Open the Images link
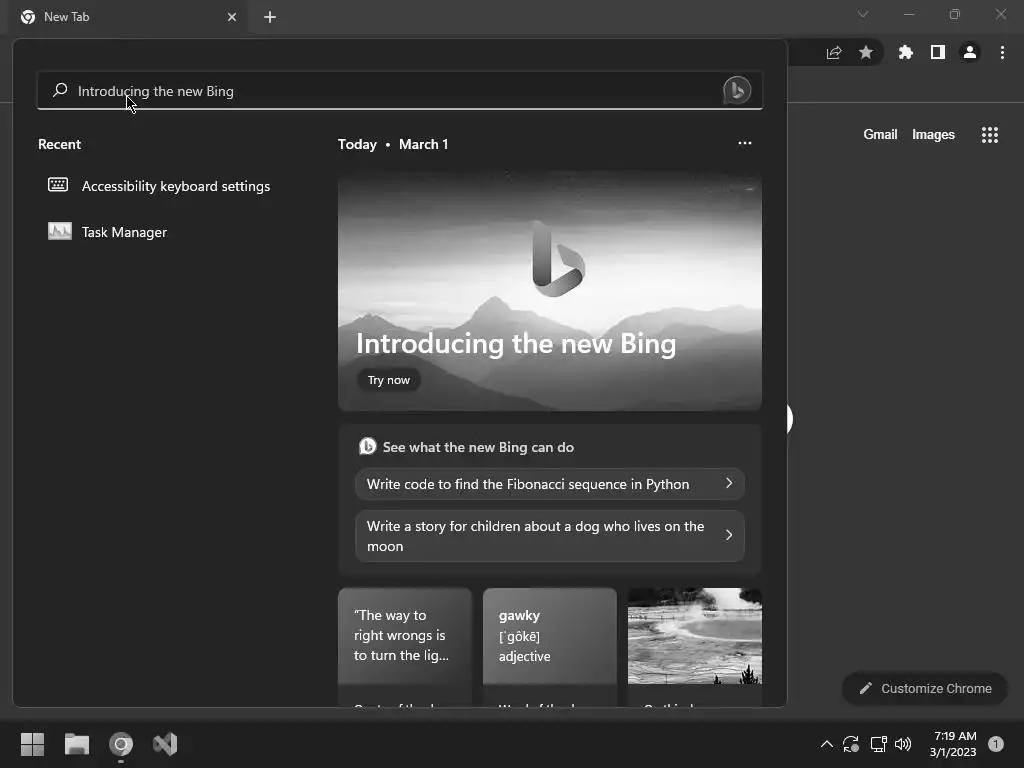 (933, 135)
